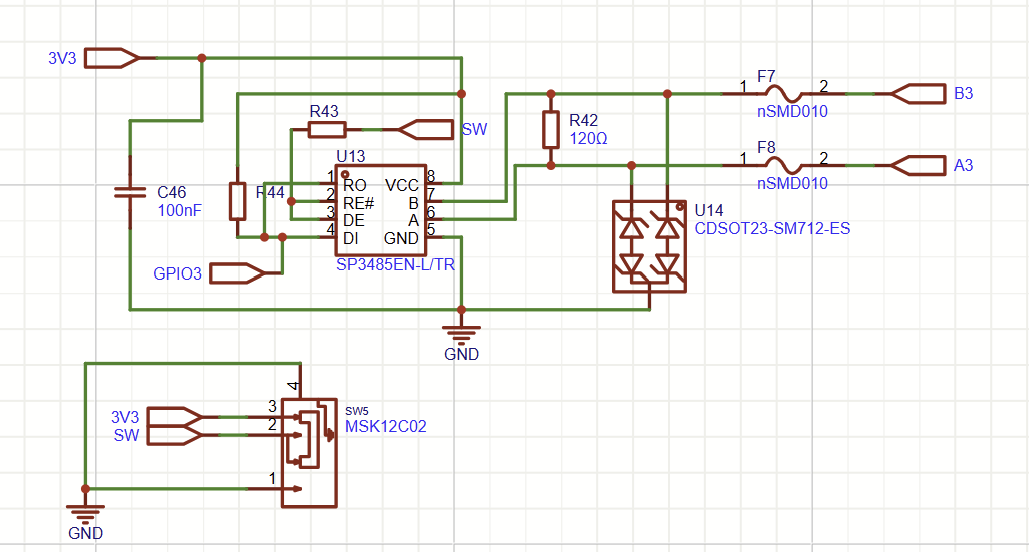Select the U13 designator label
1029x552 pixels.
coord(350,156)
